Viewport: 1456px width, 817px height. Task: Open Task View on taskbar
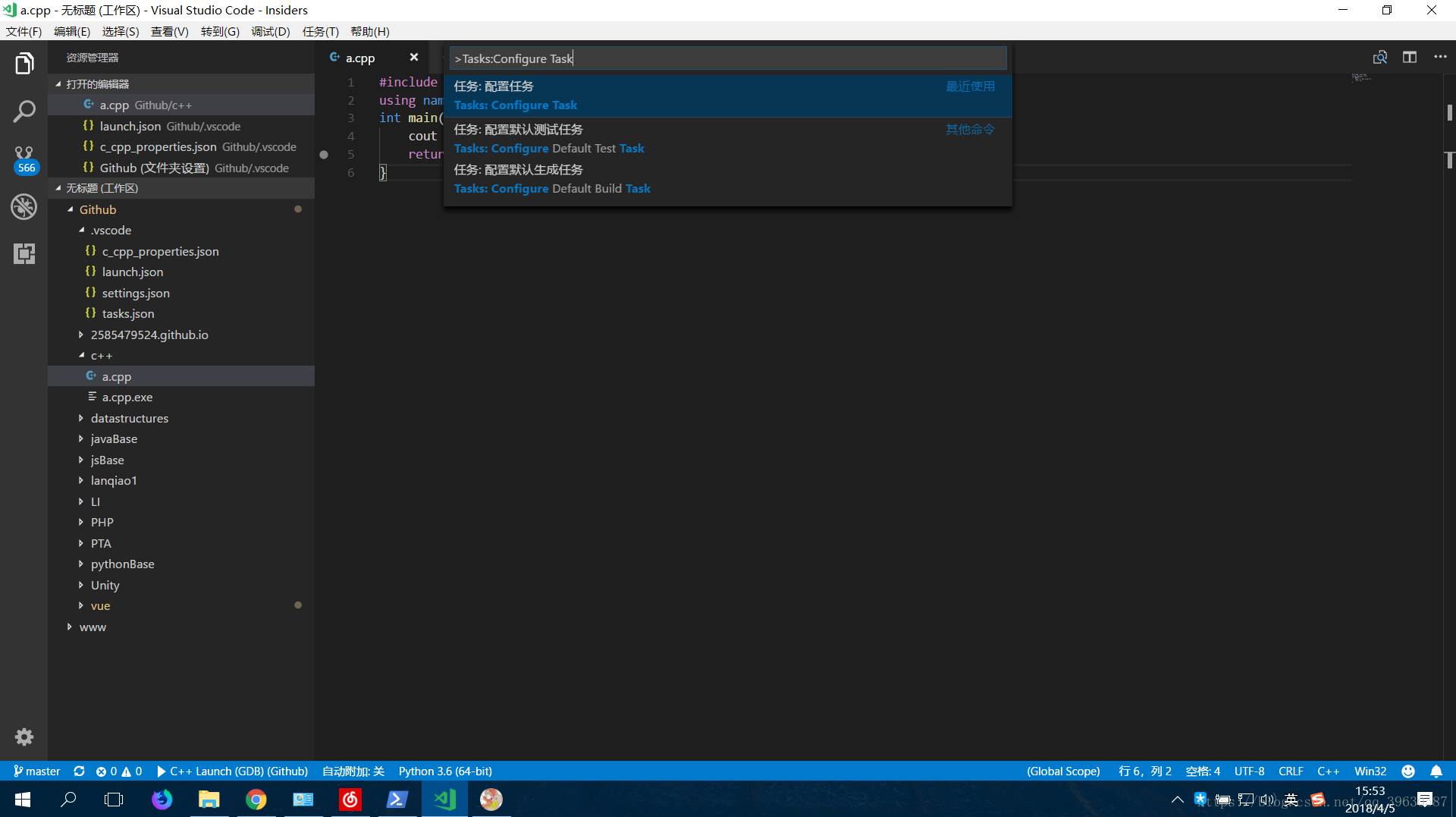pos(114,800)
